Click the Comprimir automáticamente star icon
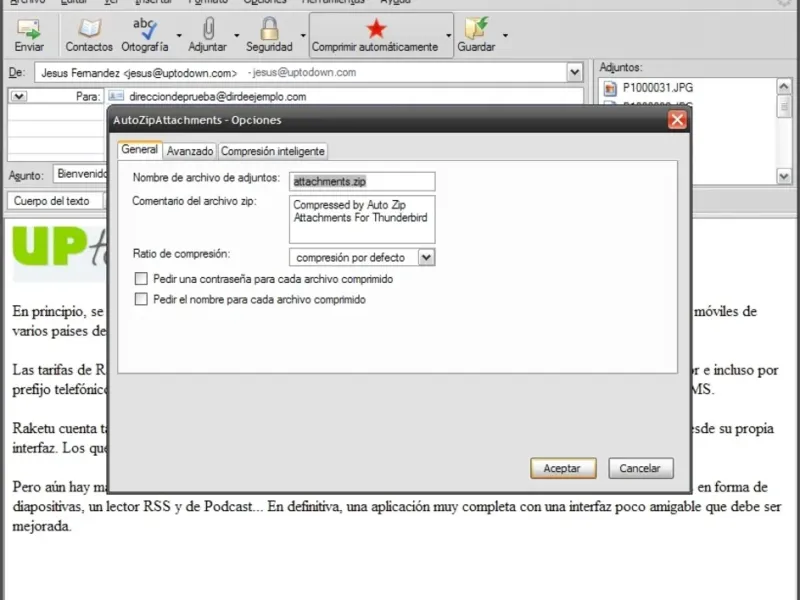Viewport: 800px width, 600px height. pos(377,29)
